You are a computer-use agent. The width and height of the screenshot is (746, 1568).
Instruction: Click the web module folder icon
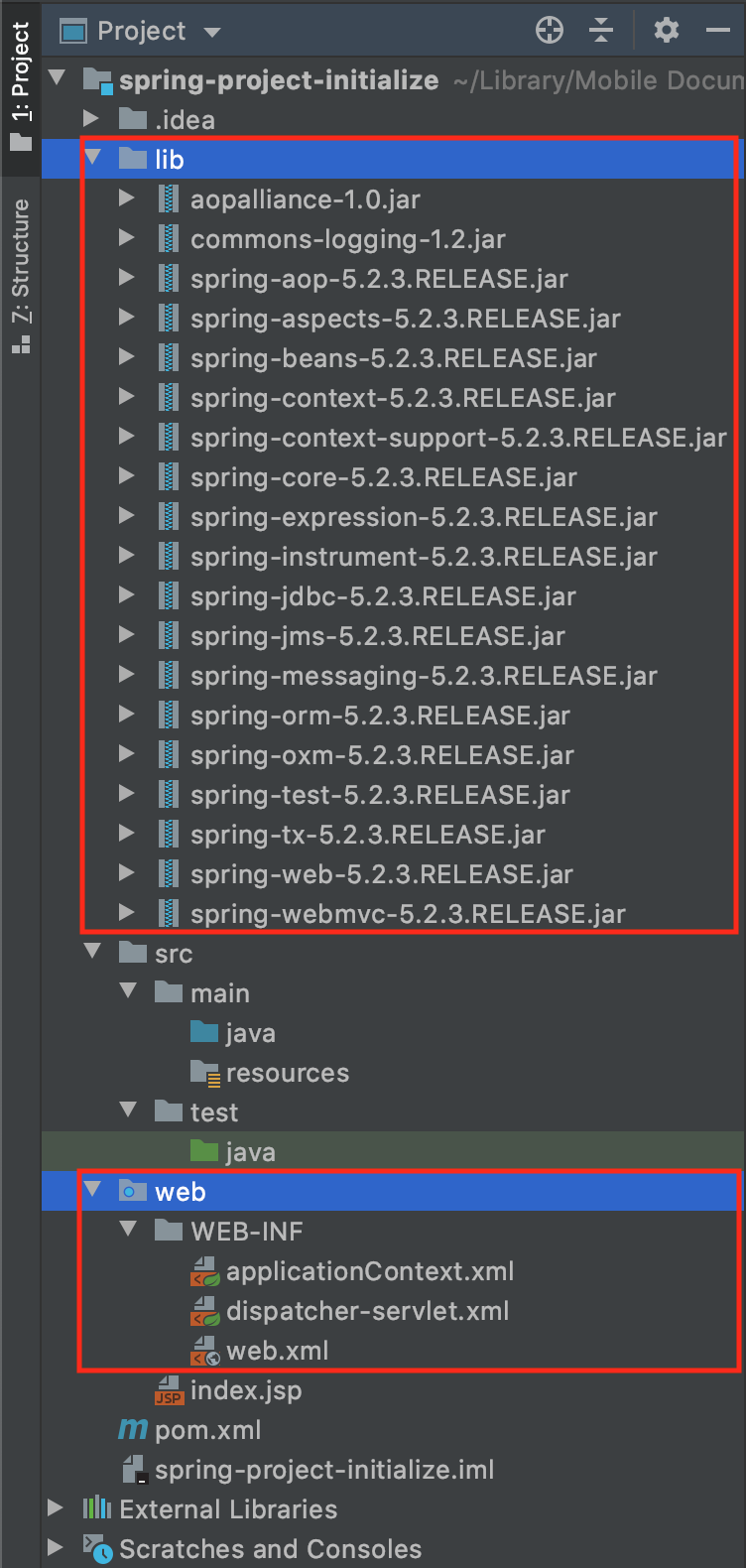click(x=133, y=1191)
